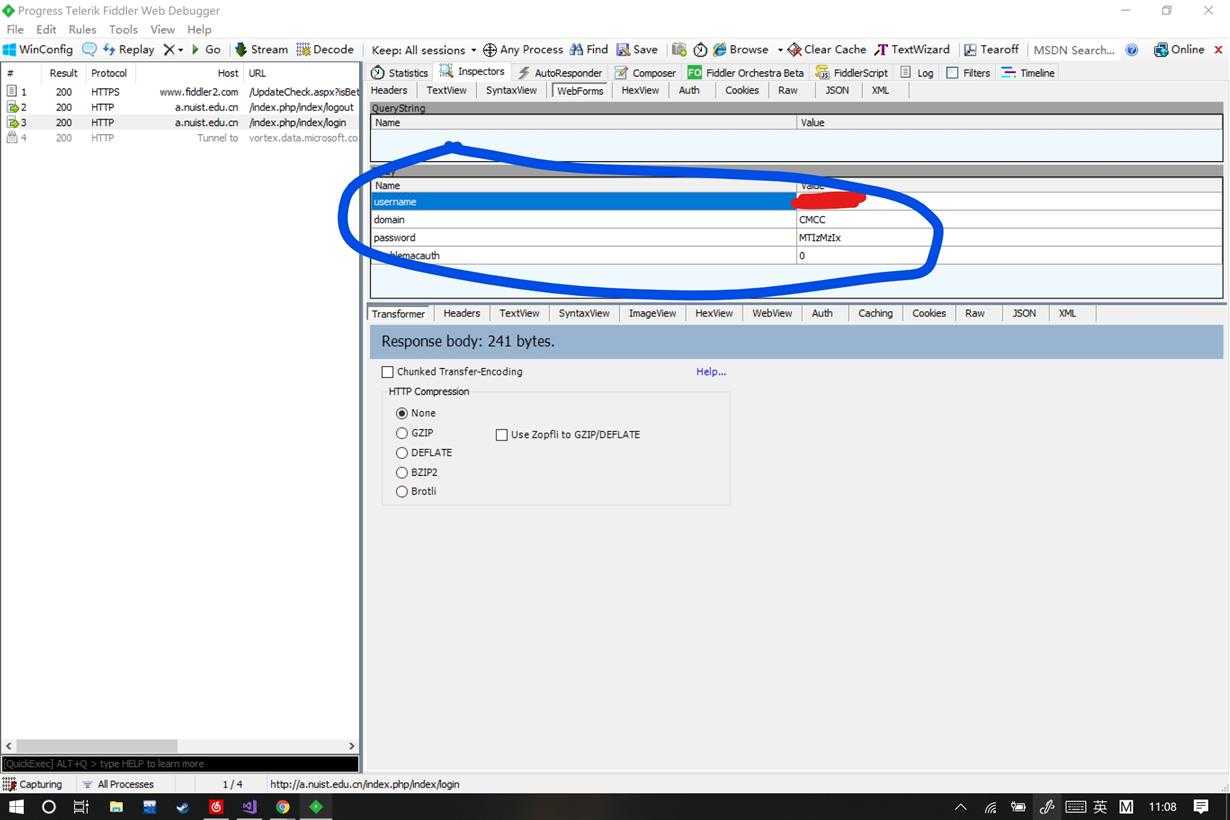Open the View menu

tap(162, 29)
